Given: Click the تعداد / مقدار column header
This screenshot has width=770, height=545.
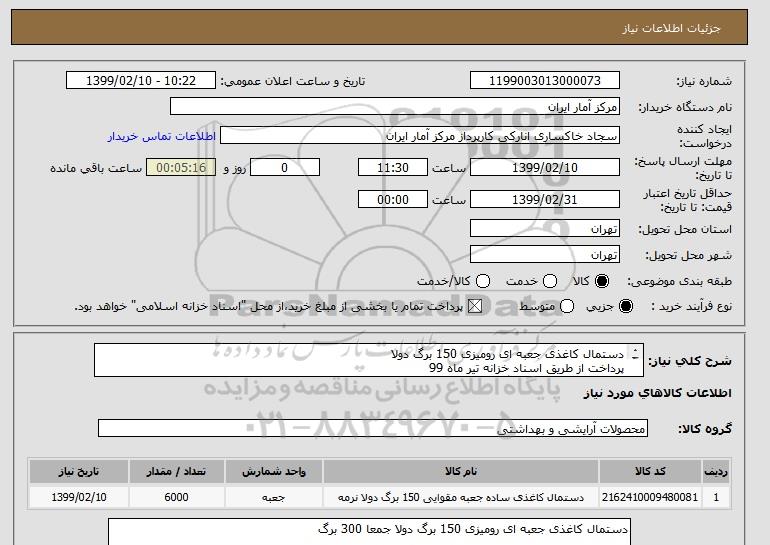Looking at the screenshot, I should [176, 471].
